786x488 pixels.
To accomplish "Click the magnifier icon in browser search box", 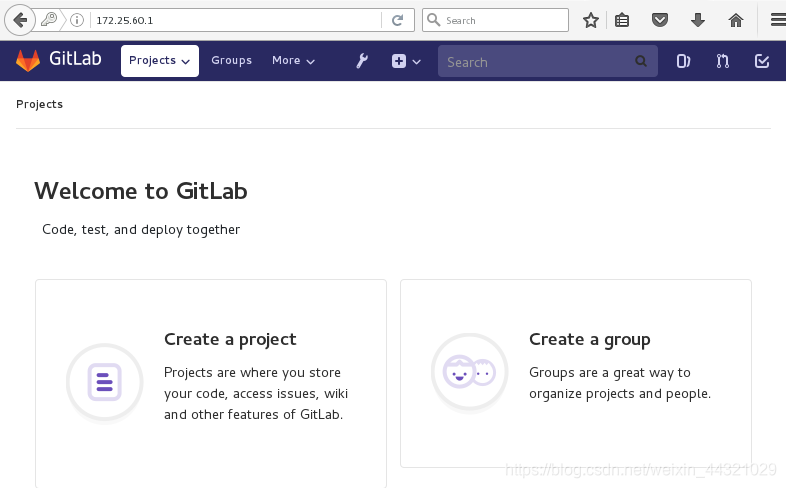I will pyautogui.click(x=434, y=20).
